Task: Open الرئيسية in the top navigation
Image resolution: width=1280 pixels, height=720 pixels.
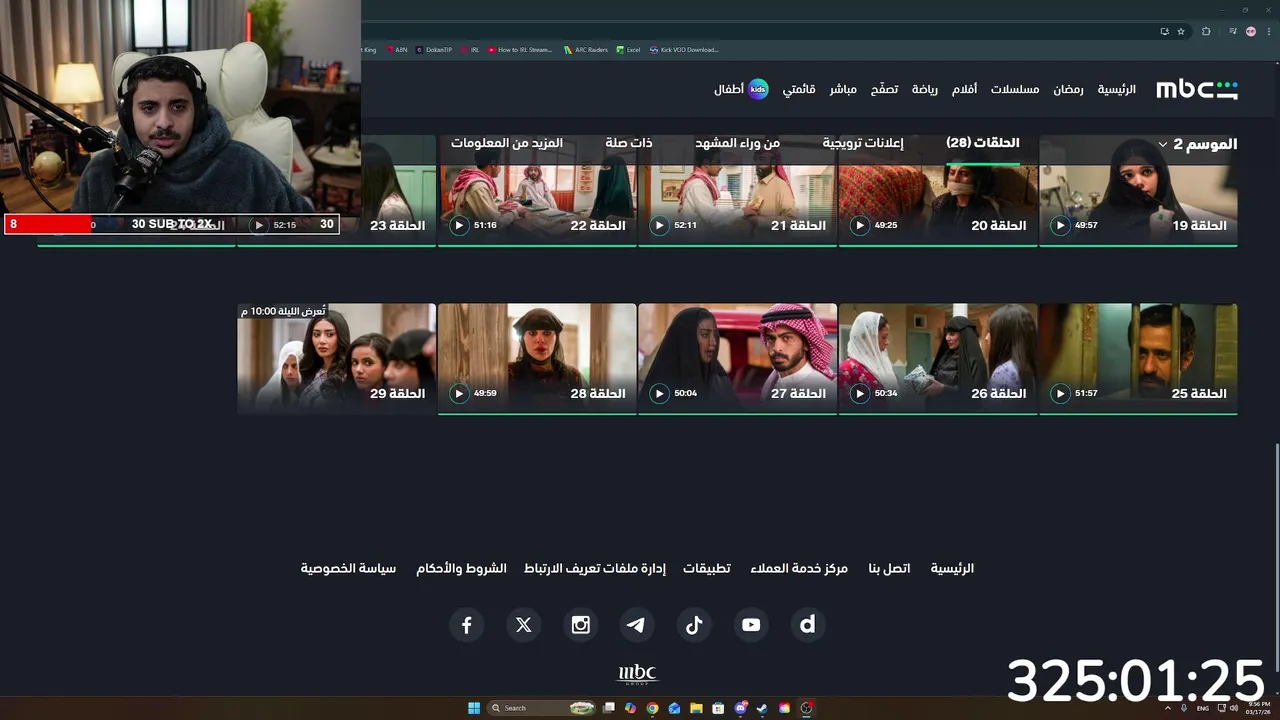Action: coord(1117,89)
